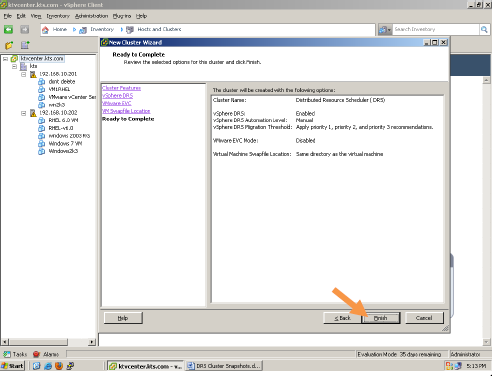Click the green back navigation arrow
The height and width of the screenshot is (376, 492).
pyautogui.click(x=8, y=29)
